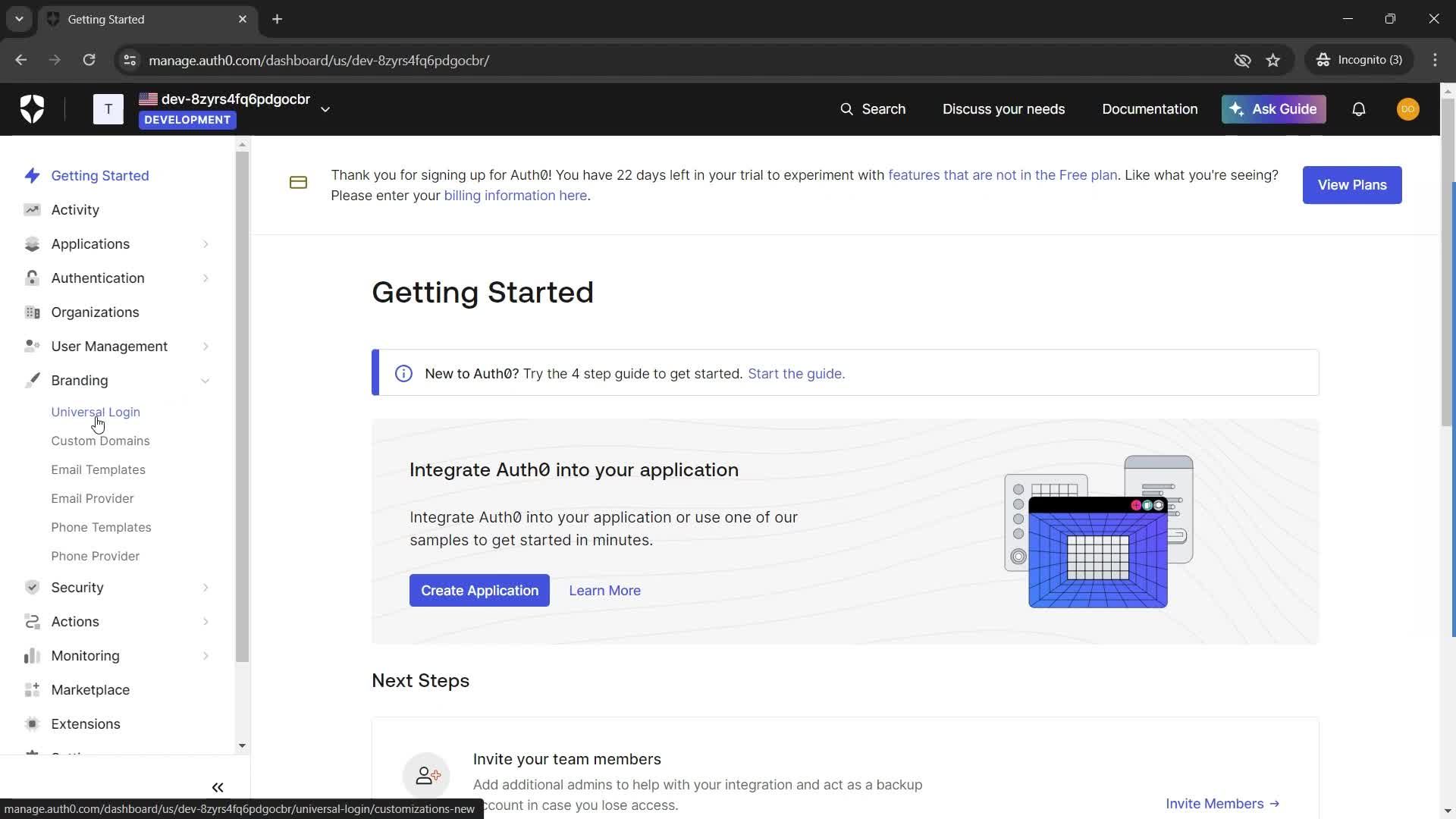Click the sidebar vertical scrollbar
This screenshot has width=1456, height=819.
coord(242,407)
